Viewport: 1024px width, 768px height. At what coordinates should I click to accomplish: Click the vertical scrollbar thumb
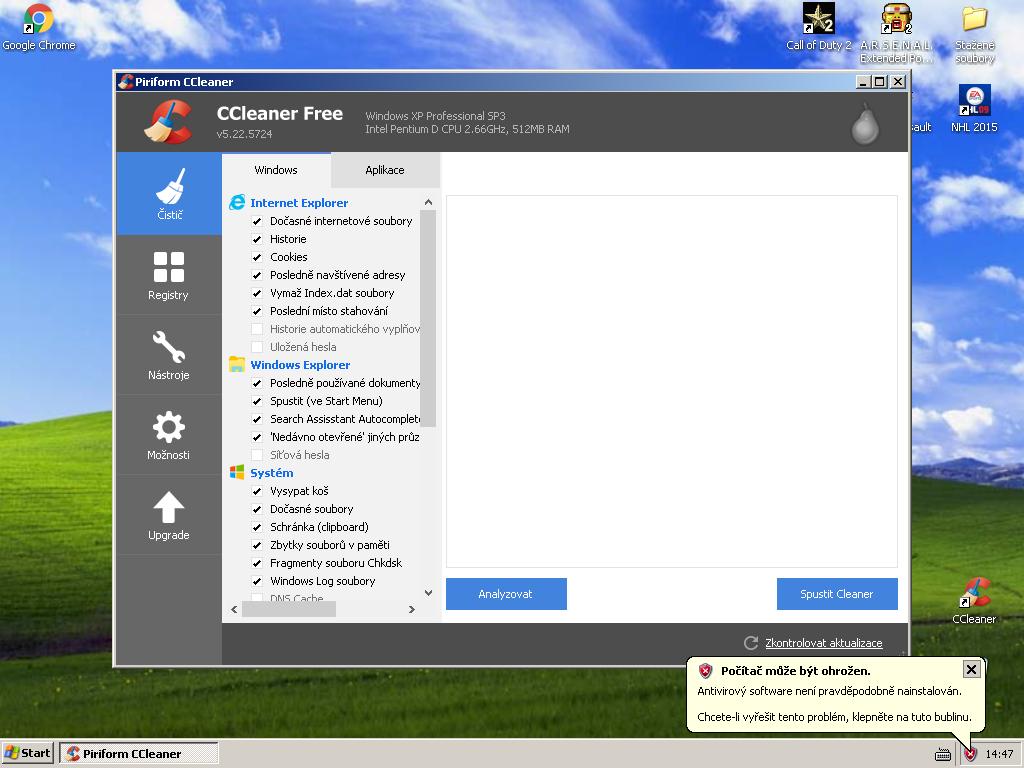428,318
